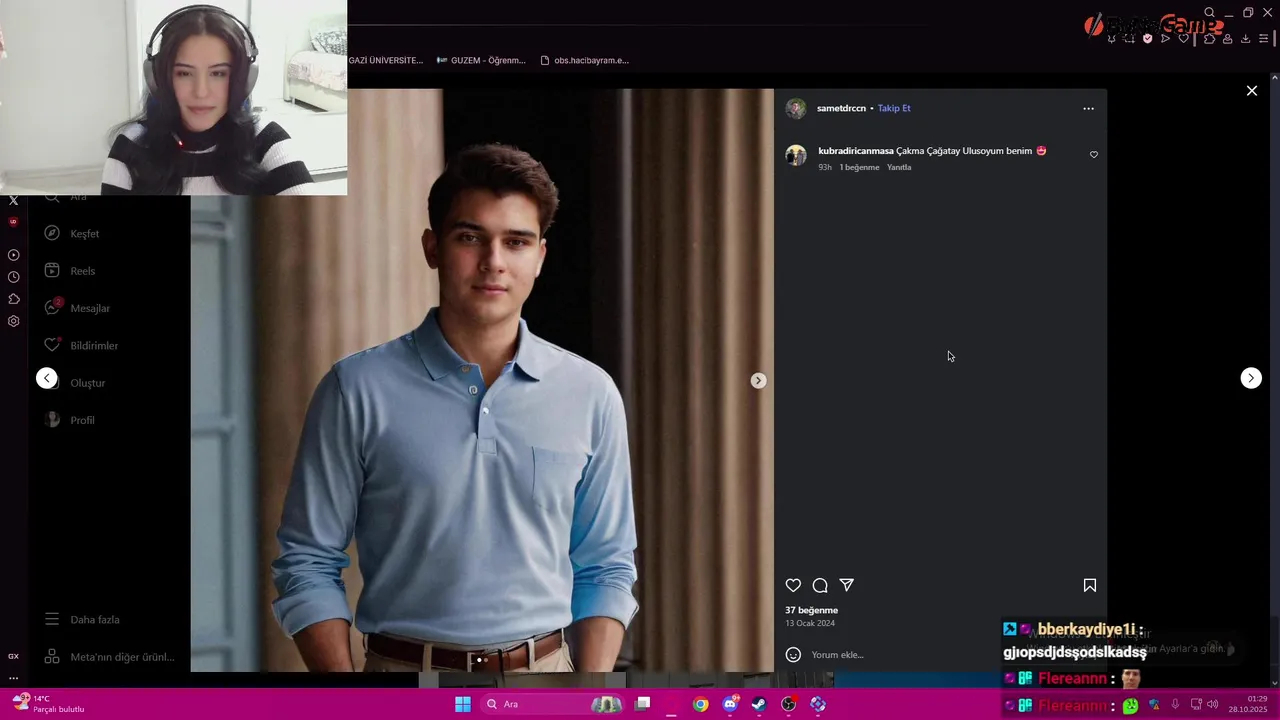Open the browser easy setup sliders icon
This screenshot has height=720, width=1280.
[1263, 38]
